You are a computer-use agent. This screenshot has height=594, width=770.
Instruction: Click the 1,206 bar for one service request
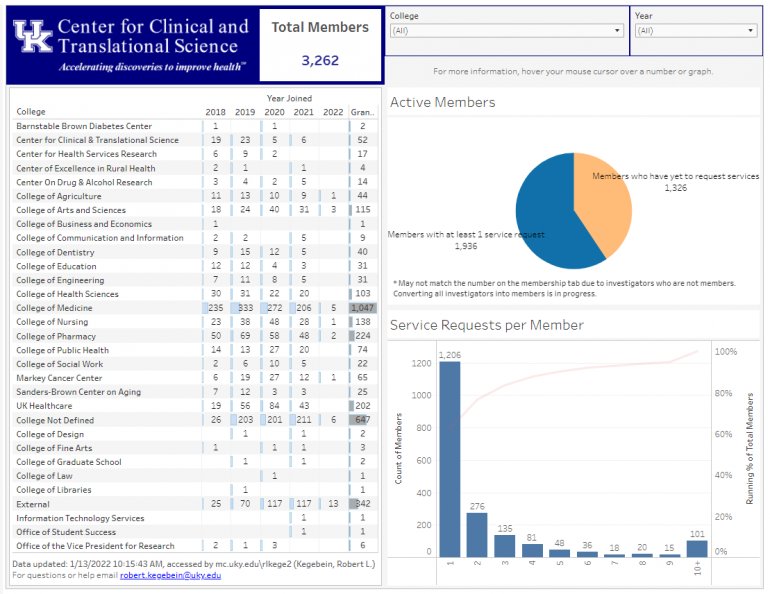[450, 459]
